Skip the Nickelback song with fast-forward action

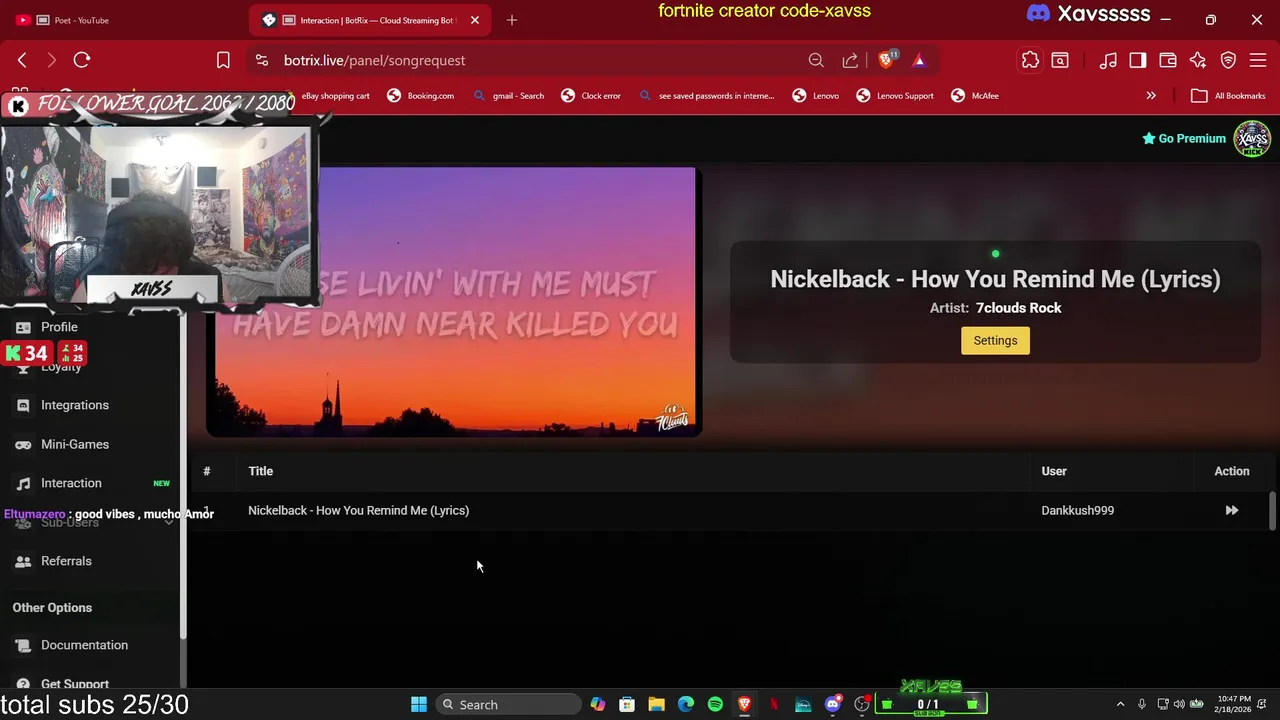point(1232,510)
